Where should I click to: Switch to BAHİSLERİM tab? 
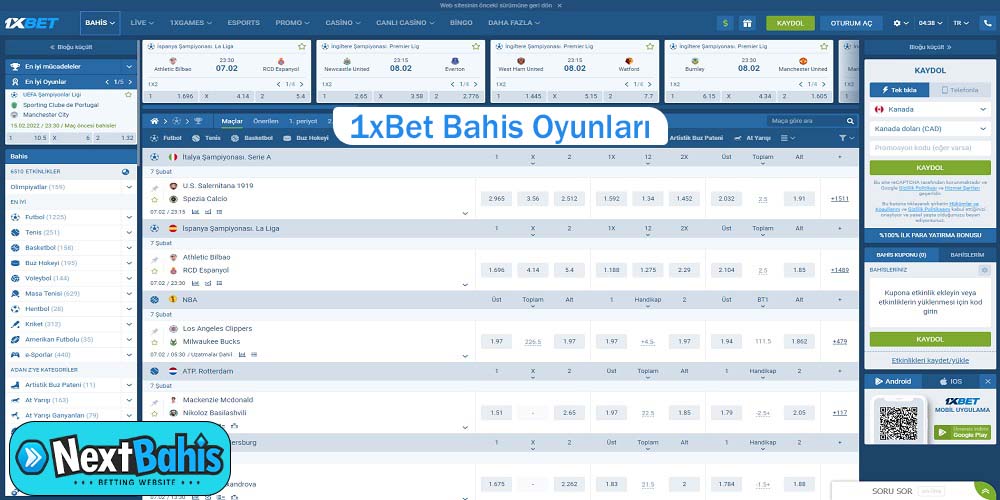[967, 254]
